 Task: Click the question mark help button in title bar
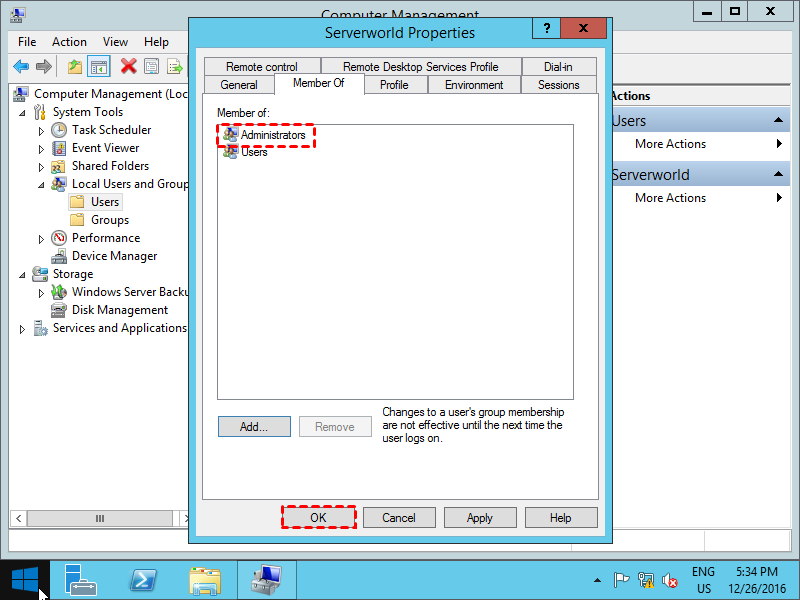point(546,28)
